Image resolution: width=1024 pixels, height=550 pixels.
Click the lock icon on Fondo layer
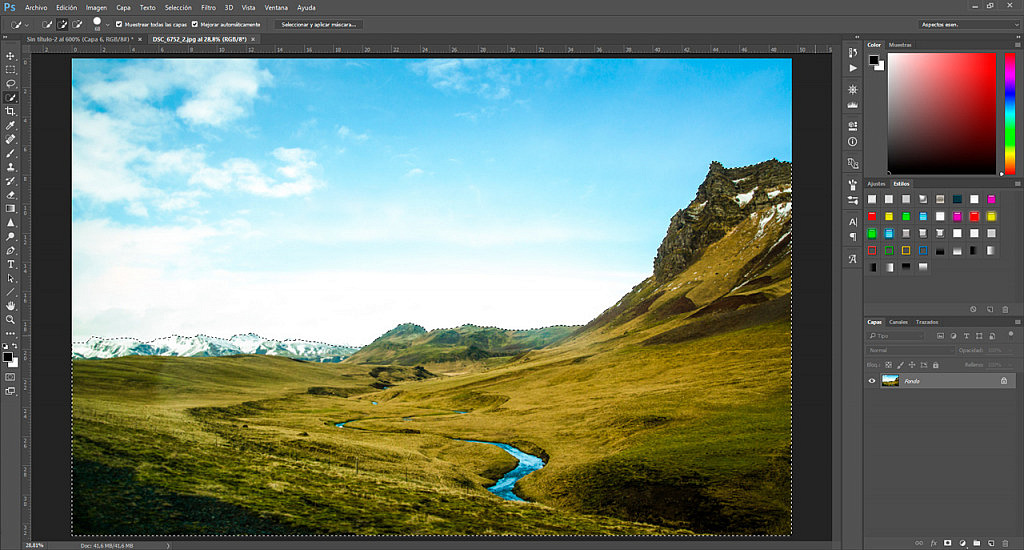[x=1004, y=381]
